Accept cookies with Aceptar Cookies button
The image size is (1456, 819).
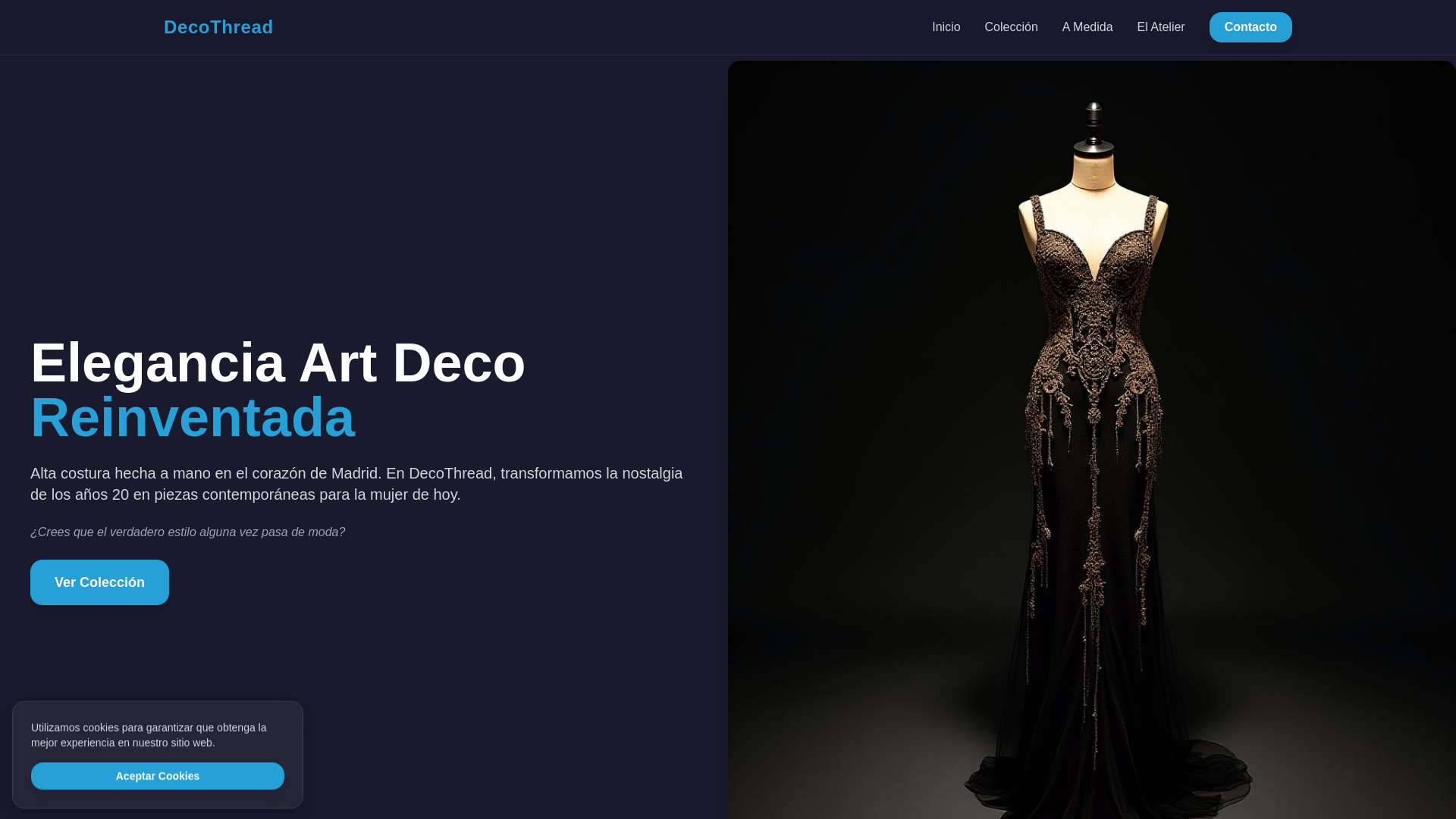[x=158, y=776]
